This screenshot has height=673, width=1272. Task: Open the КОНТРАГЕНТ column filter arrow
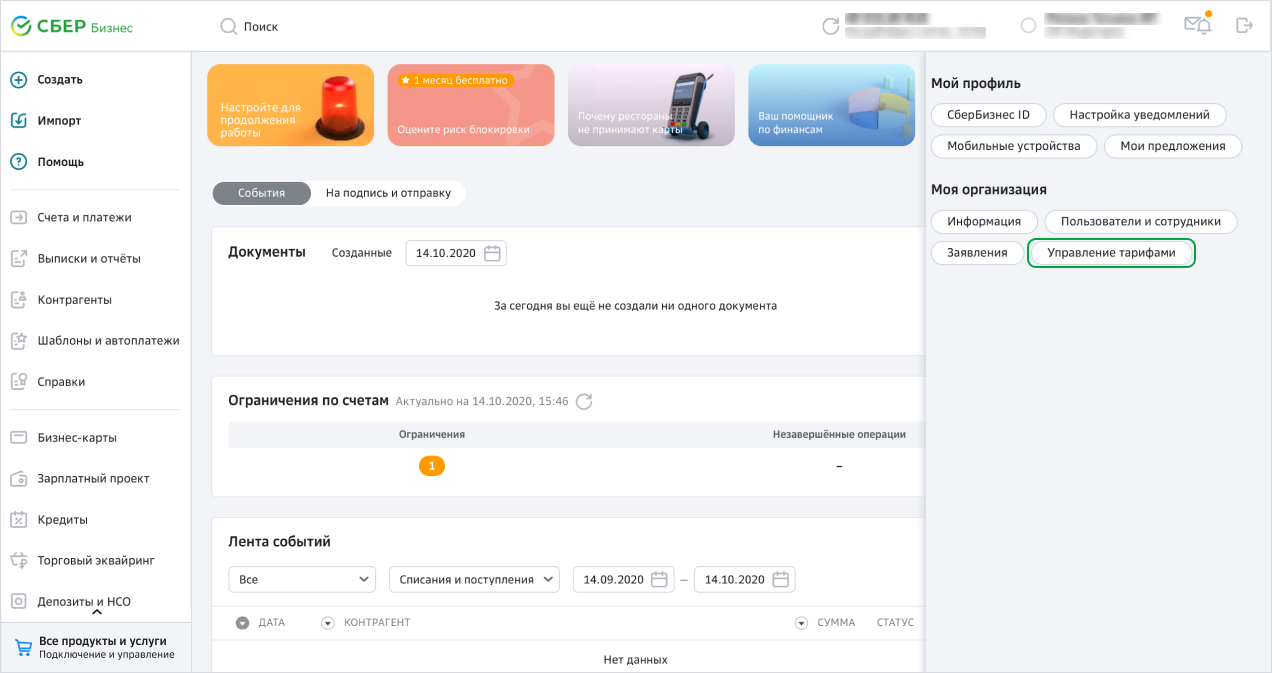tap(327, 623)
